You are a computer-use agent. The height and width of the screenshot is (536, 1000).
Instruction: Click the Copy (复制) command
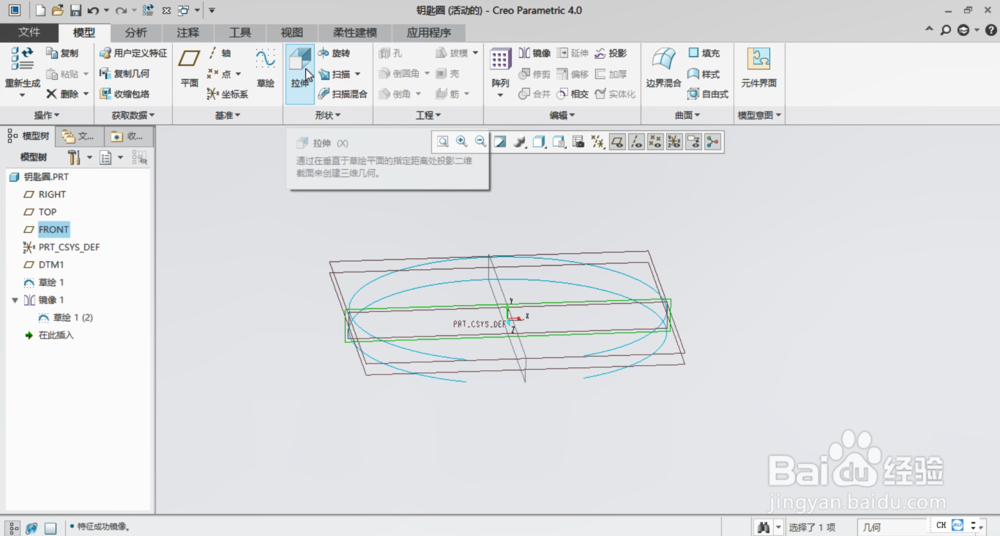[x=62, y=53]
